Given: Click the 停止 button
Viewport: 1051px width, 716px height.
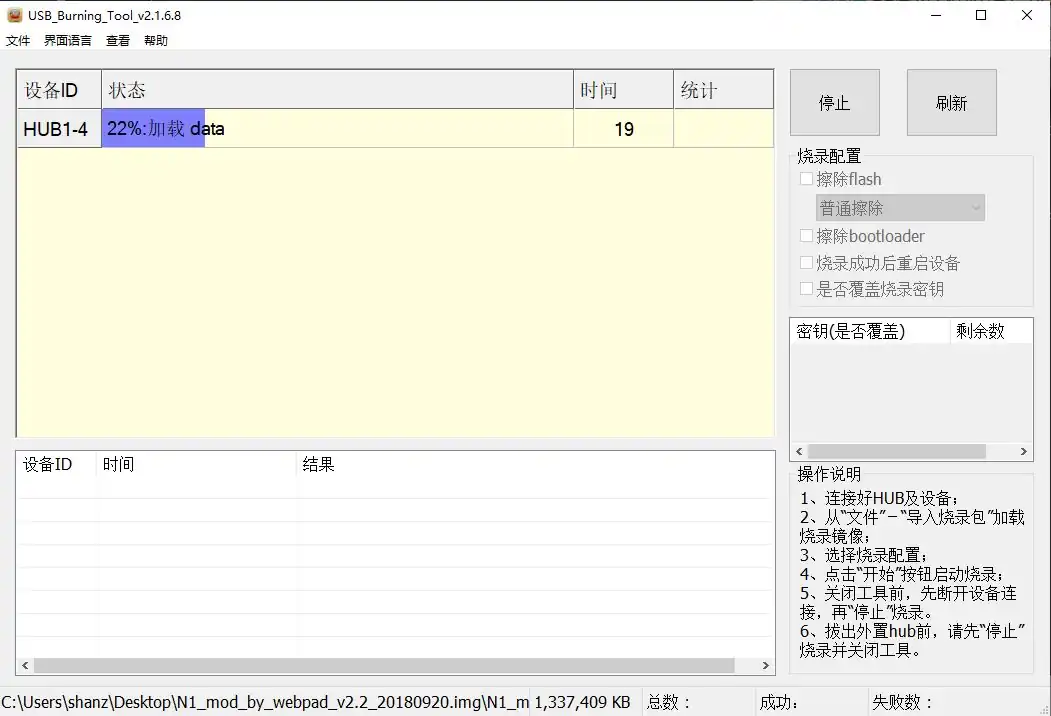Looking at the screenshot, I should coord(834,103).
